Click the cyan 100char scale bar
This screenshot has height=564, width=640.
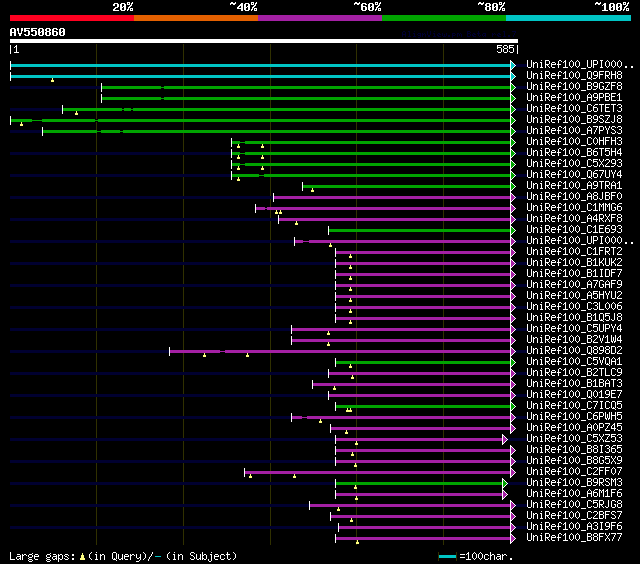click(x=447, y=556)
